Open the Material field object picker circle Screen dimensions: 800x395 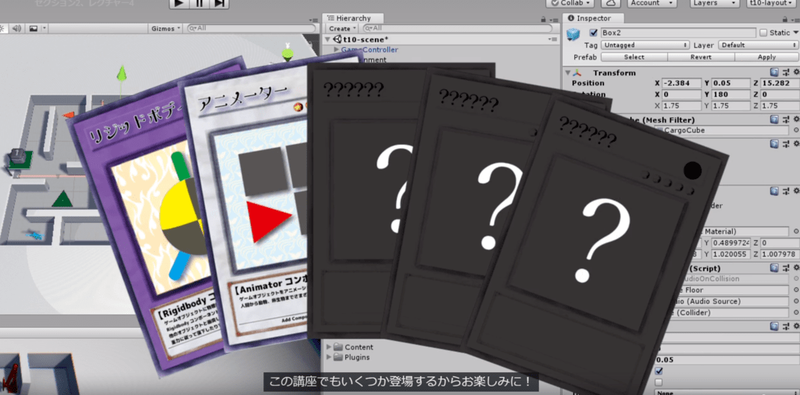796,232
